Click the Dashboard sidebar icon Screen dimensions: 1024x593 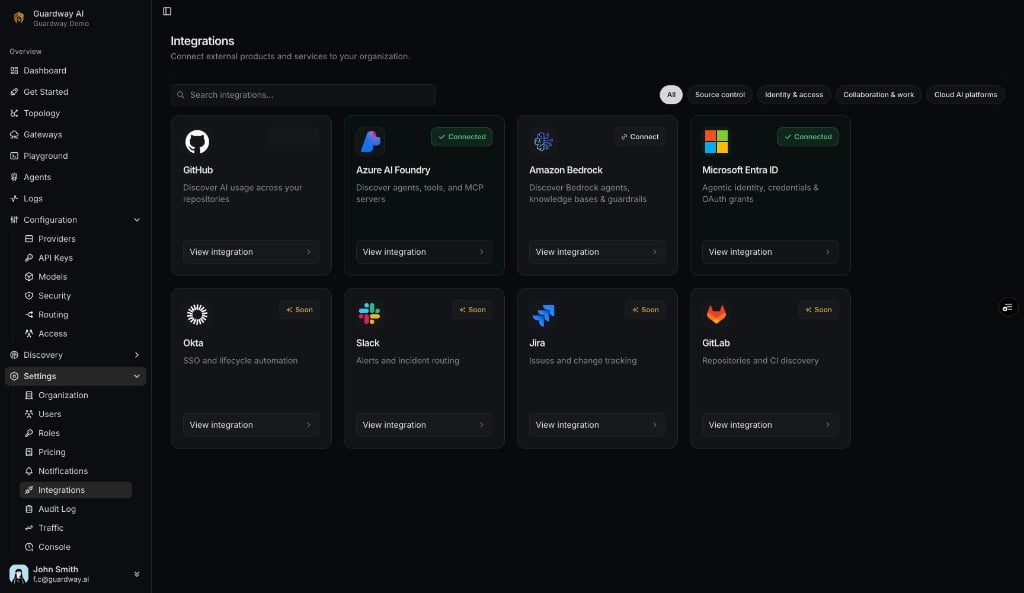pos(14,71)
